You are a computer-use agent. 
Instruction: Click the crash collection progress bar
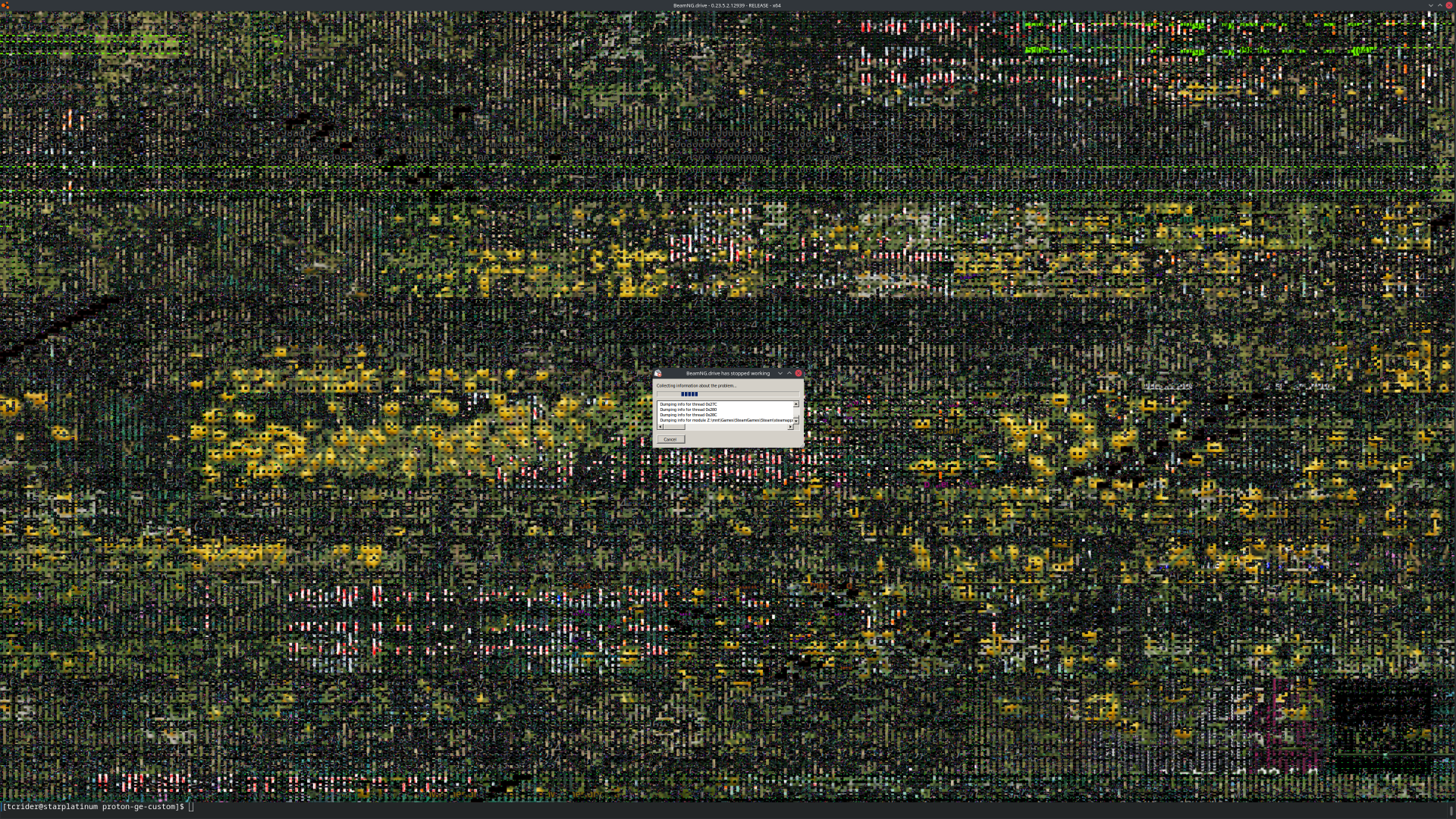click(727, 394)
